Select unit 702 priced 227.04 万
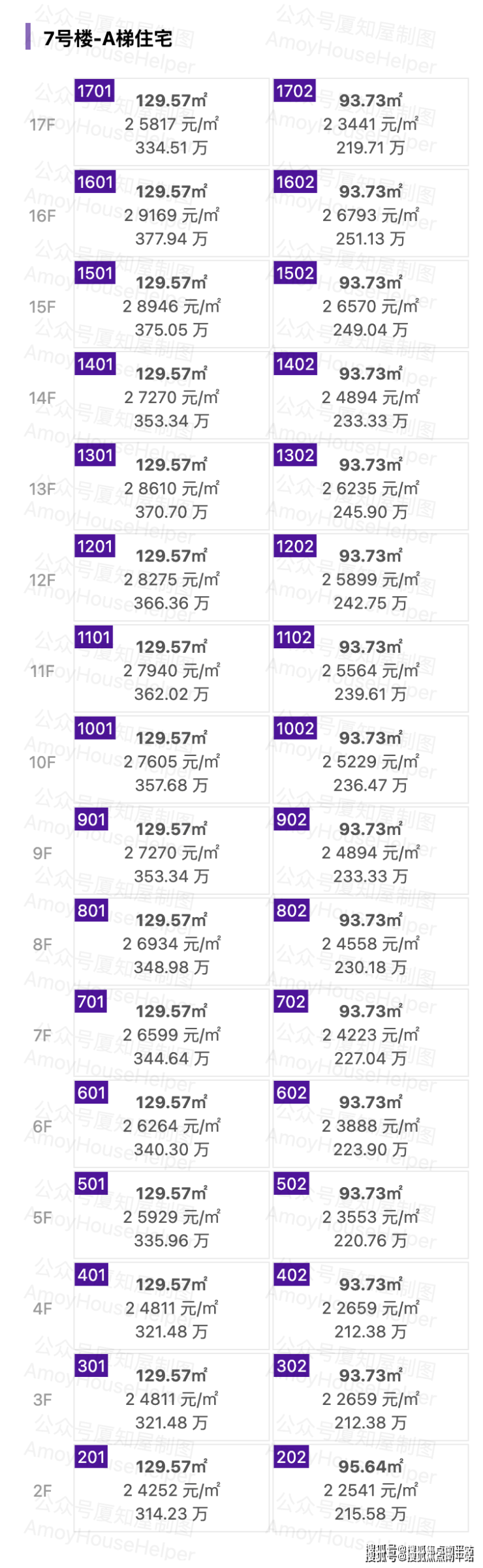 tap(370, 1059)
